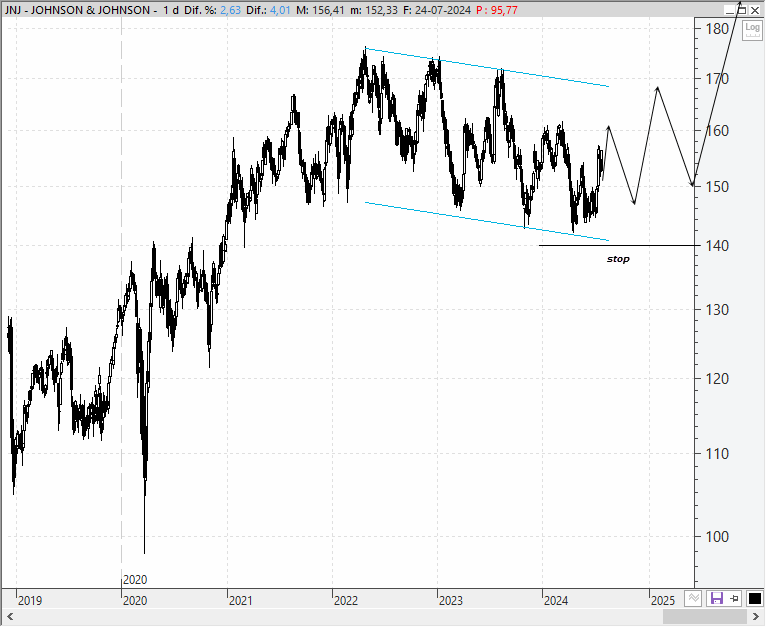Click the 2023 time axis label
The width and height of the screenshot is (766, 627).
point(450,600)
